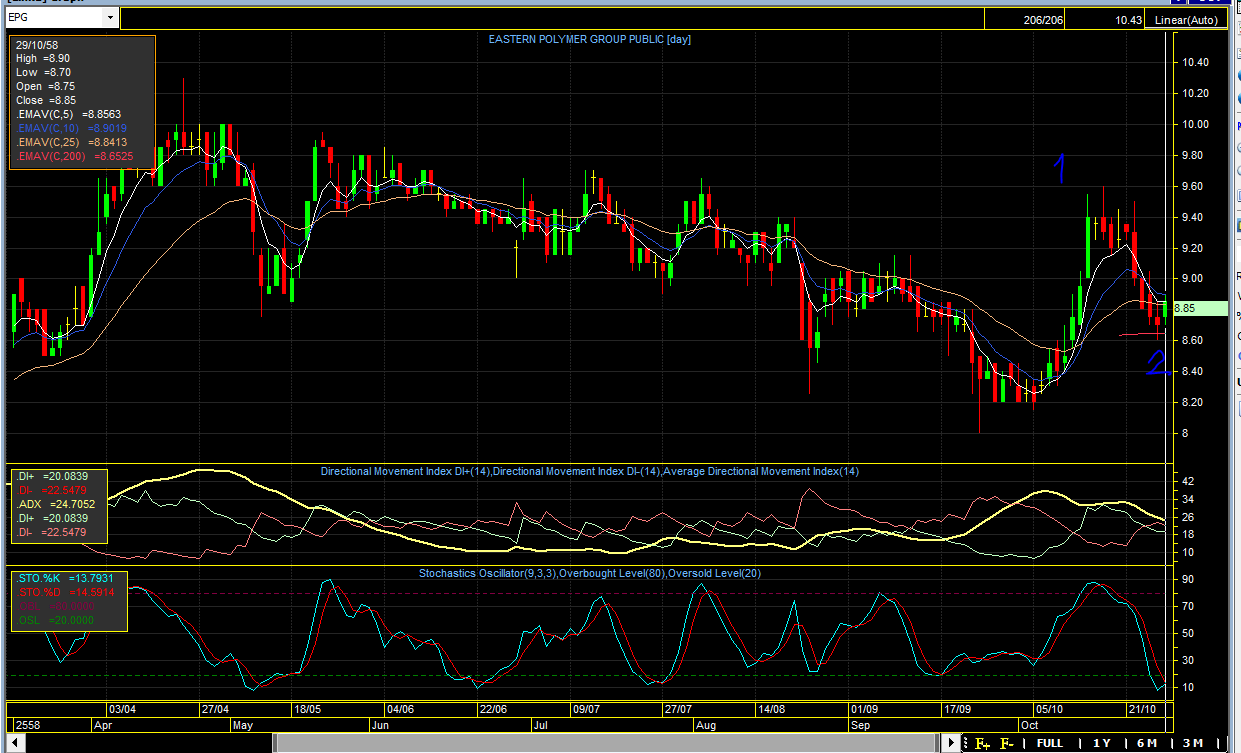Screen dimensions: 1241x753
Task: Click the F- zoom-out icon
Action: [1007, 743]
